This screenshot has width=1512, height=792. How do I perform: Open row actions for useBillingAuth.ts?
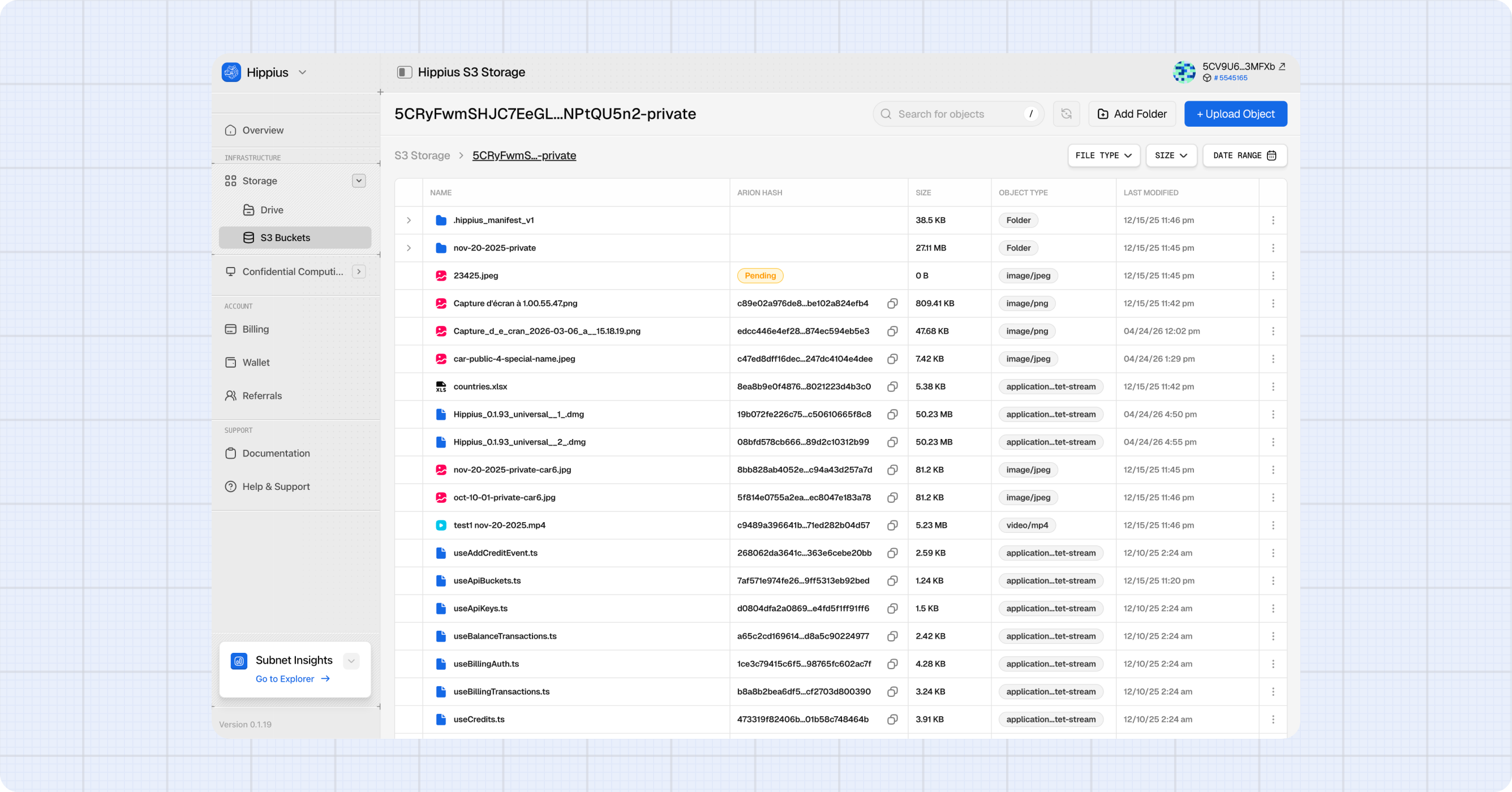pyautogui.click(x=1273, y=664)
